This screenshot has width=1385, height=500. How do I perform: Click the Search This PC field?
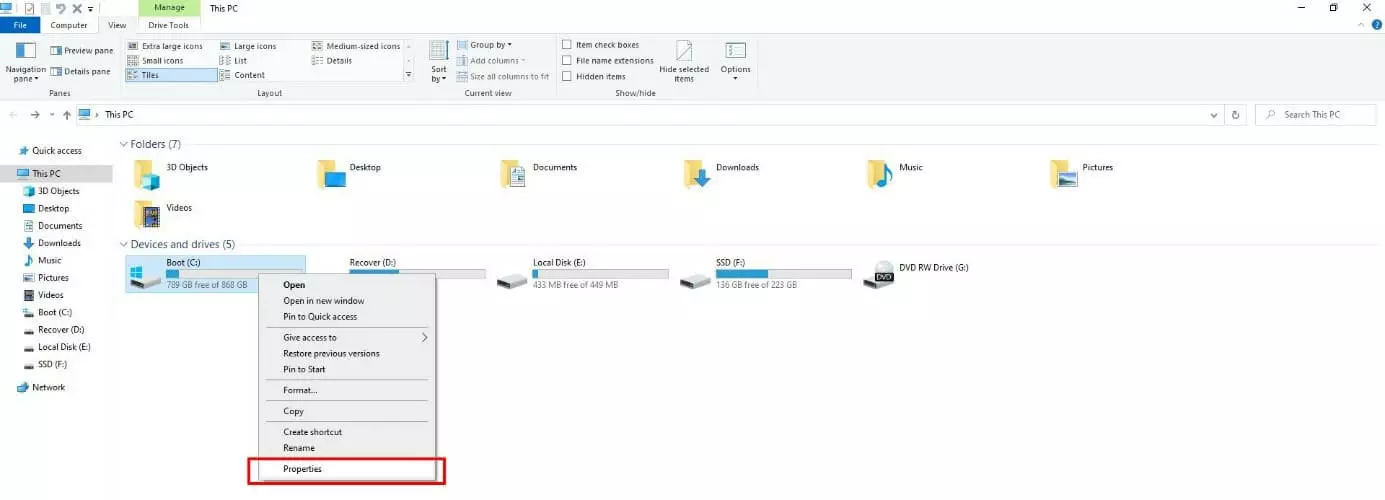(x=1316, y=115)
